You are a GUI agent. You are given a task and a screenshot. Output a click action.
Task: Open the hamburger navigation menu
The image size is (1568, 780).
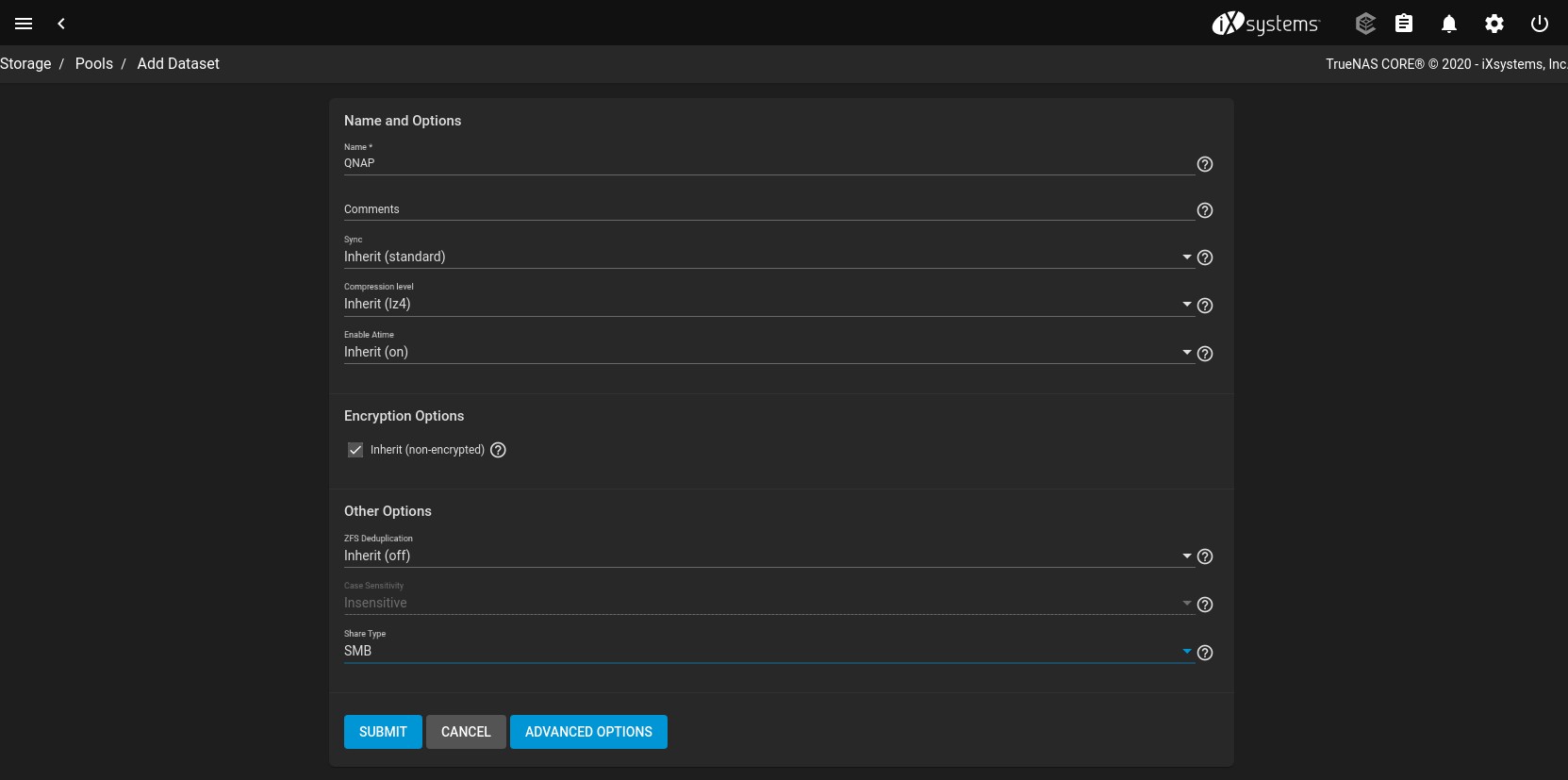(x=24, y=24)
